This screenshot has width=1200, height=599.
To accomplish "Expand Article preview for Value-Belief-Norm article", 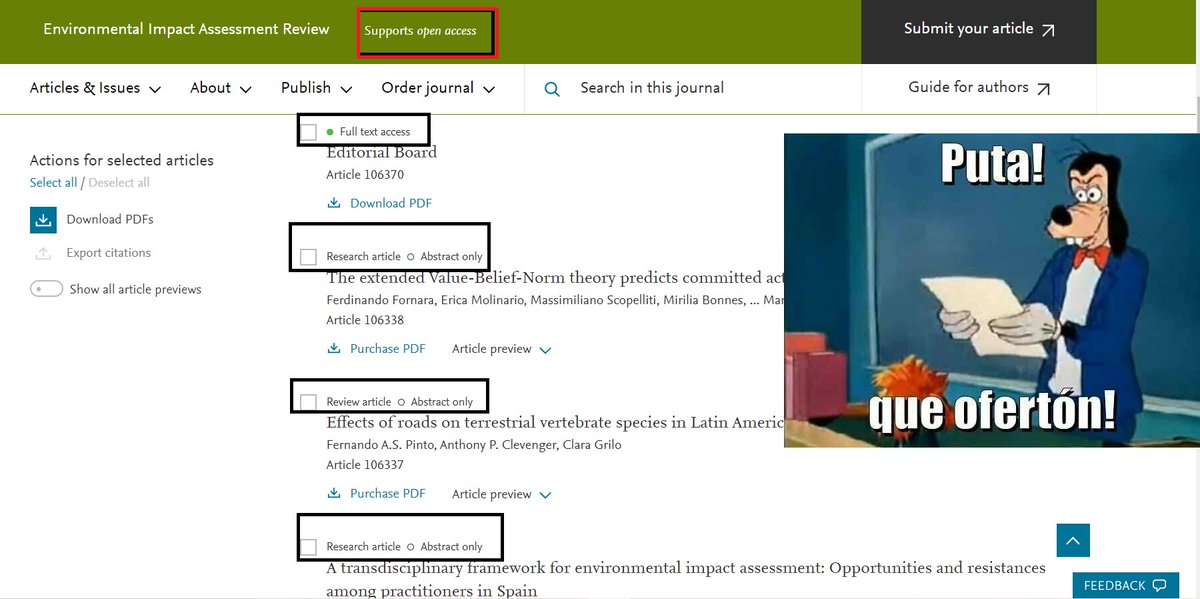I will (x=500, y=348).
